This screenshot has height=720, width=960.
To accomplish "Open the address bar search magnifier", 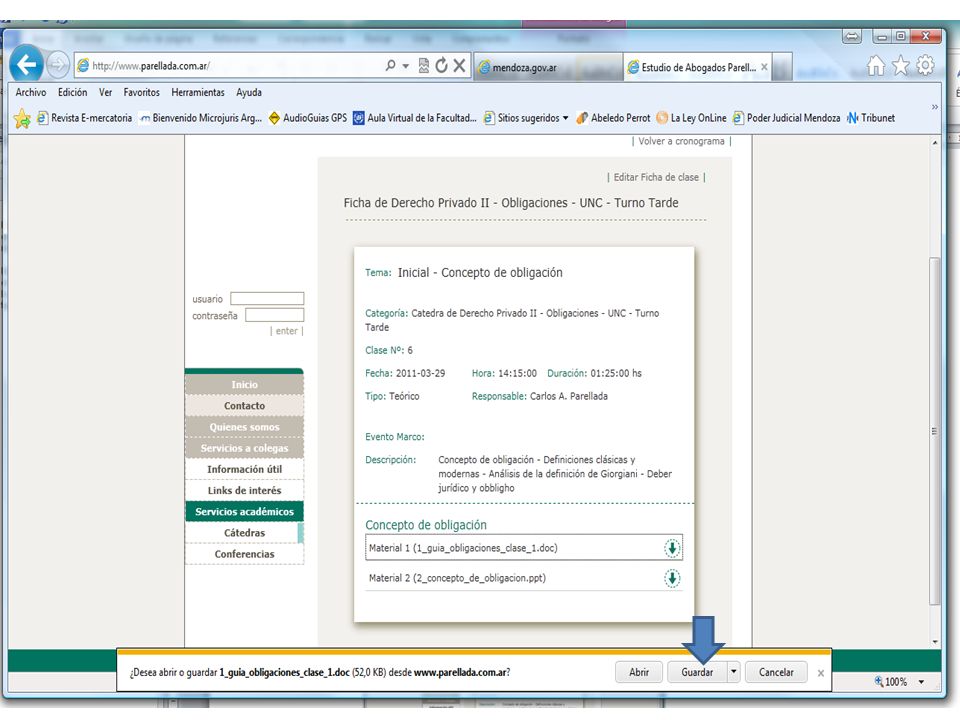I will tap(390, 65).
